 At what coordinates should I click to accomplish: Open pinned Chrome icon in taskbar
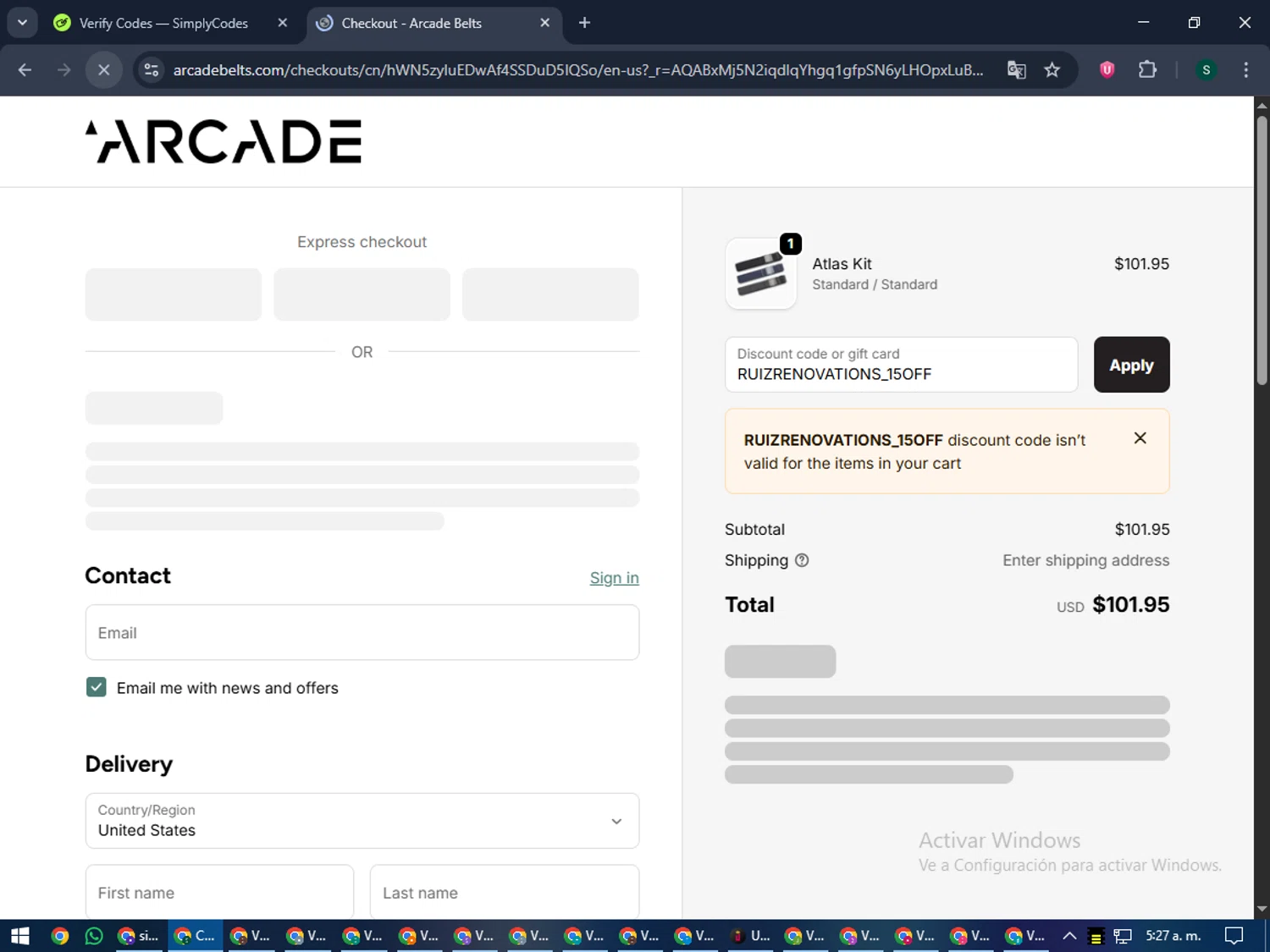coord(59,936)
